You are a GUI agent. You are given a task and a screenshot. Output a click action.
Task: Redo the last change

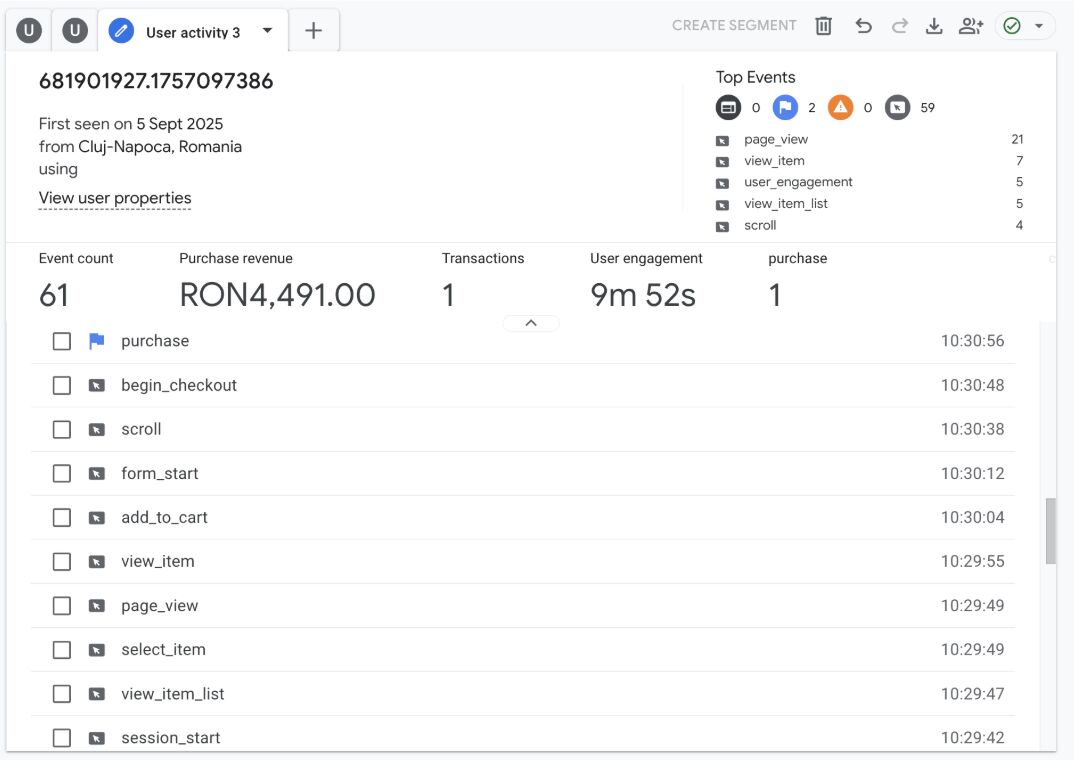(x=899, y=26)
